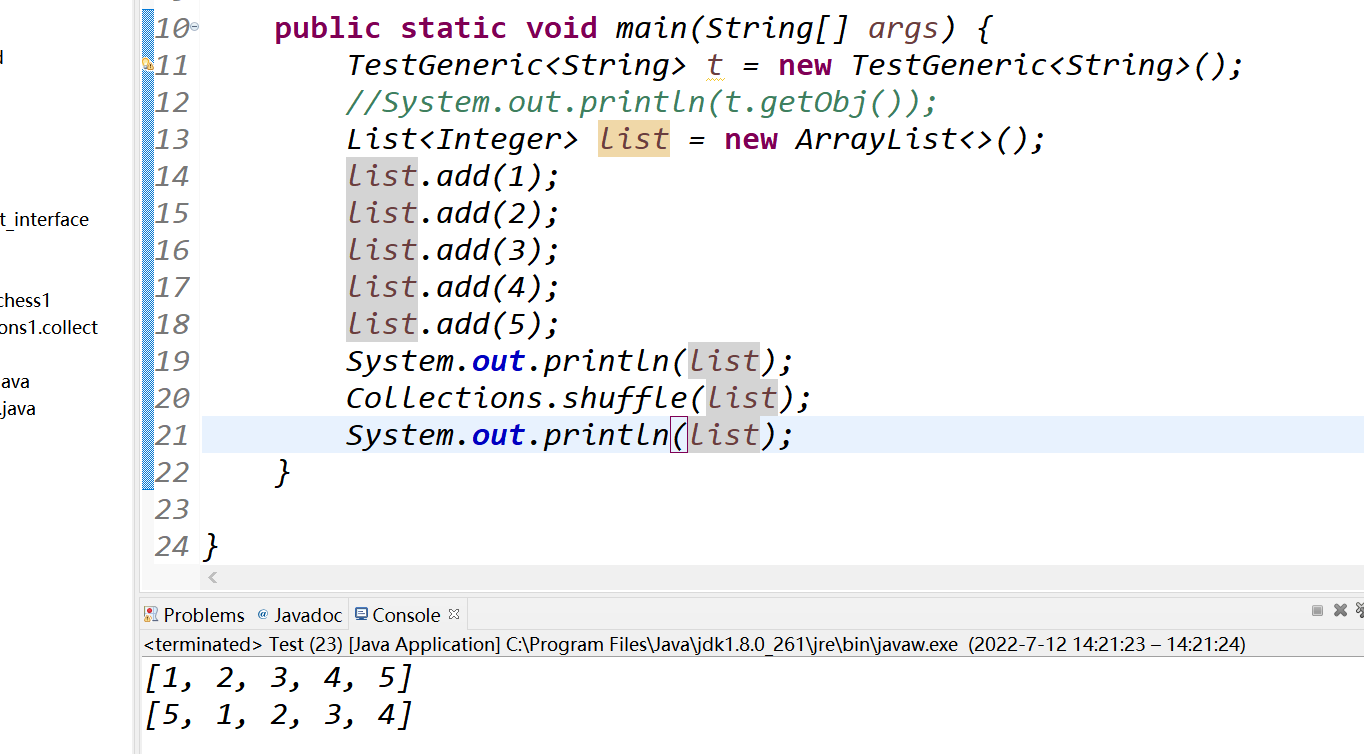Screen dimensions: 1364x754
Task: Click line number 13 in the gutter
Action: (x=172, y=139)
